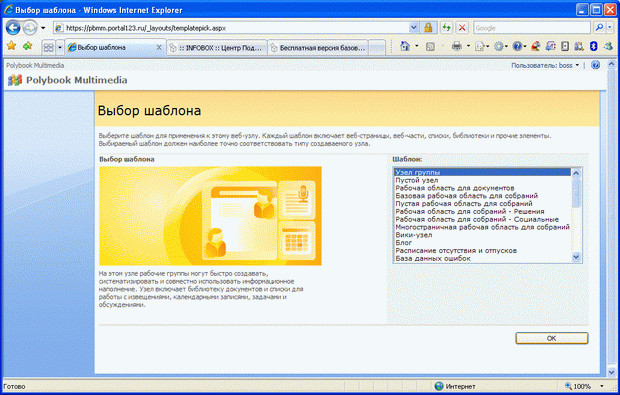Switch to the INFOBOX Центр Под... tab
This screenshot has height=395, width=620.
pos(217,48)
